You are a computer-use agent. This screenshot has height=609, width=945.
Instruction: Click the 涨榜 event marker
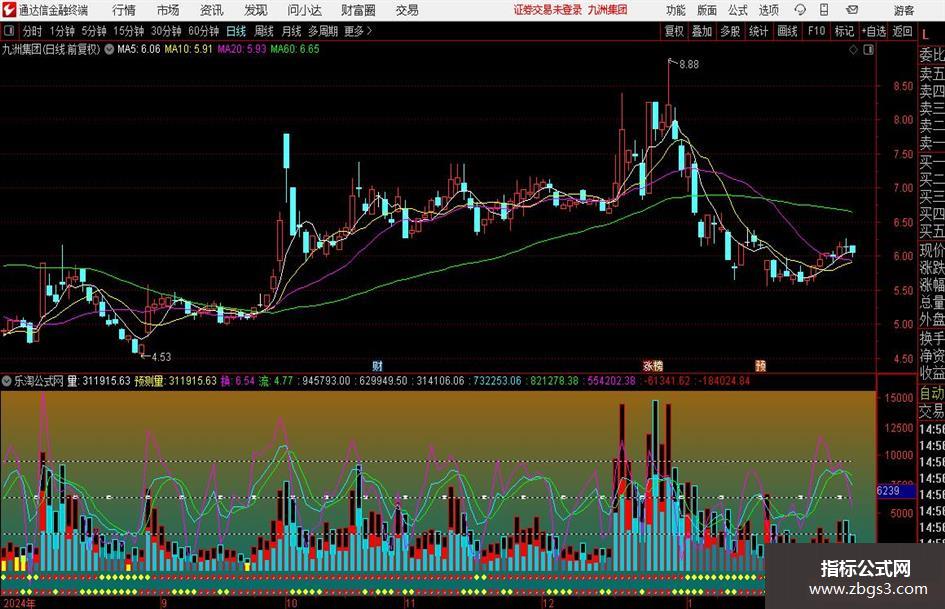(653, 366)
